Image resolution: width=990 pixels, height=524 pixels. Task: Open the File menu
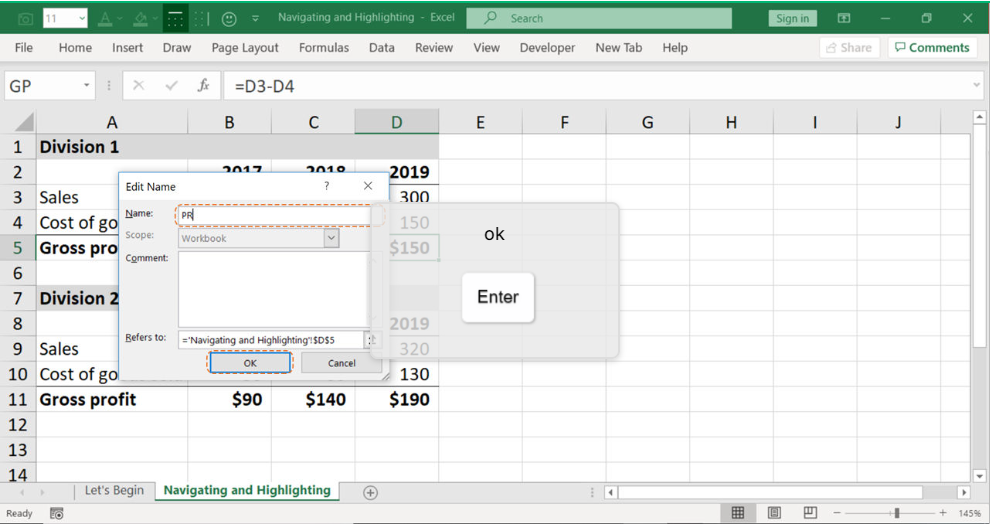point(24,48)
